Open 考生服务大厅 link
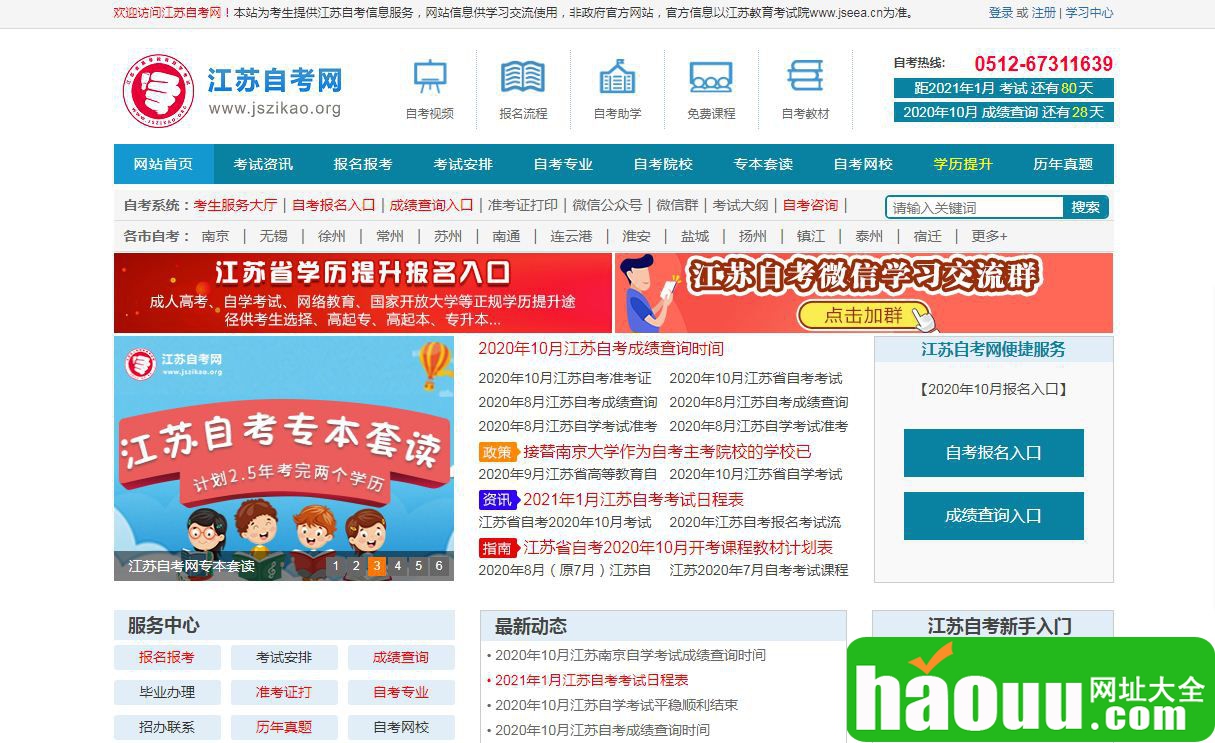Screen dimensions: 1215x743 click(x=235, y=205)
